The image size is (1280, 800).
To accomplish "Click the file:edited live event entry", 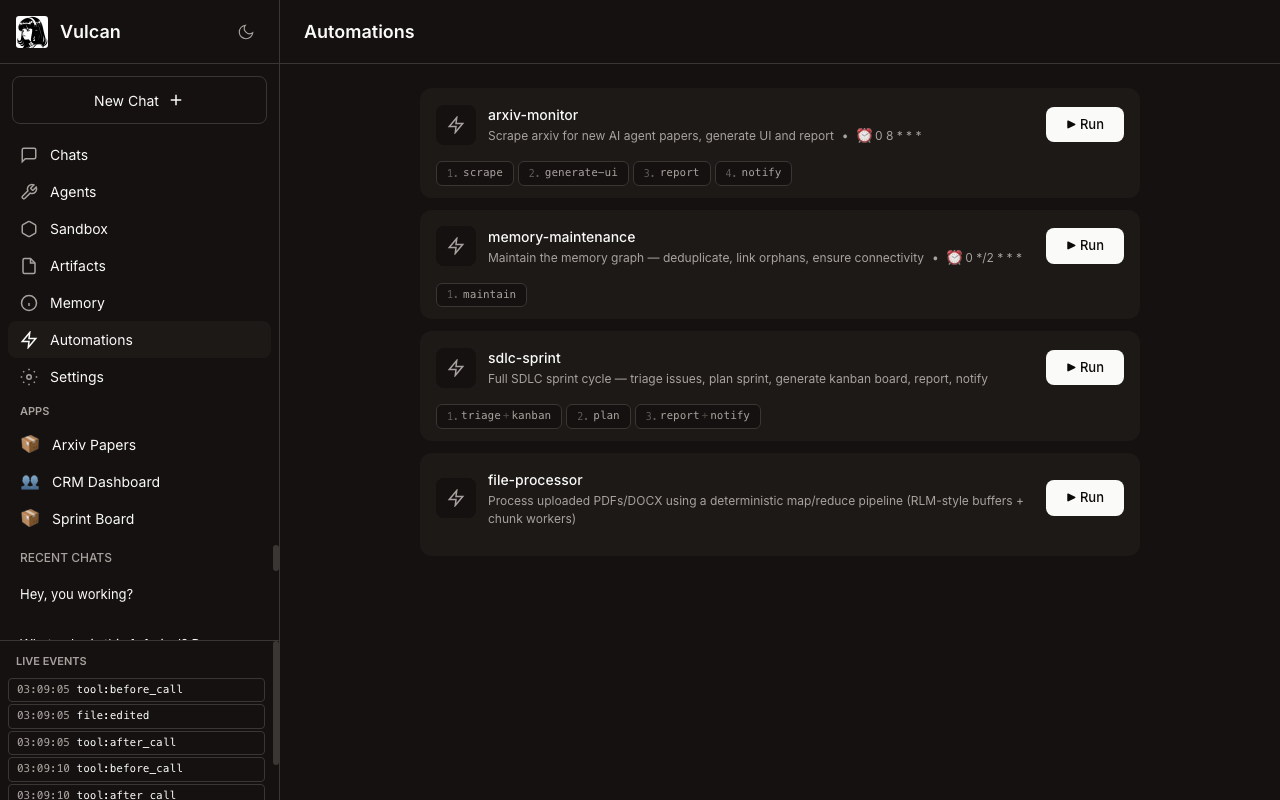I will coord(136,716).
